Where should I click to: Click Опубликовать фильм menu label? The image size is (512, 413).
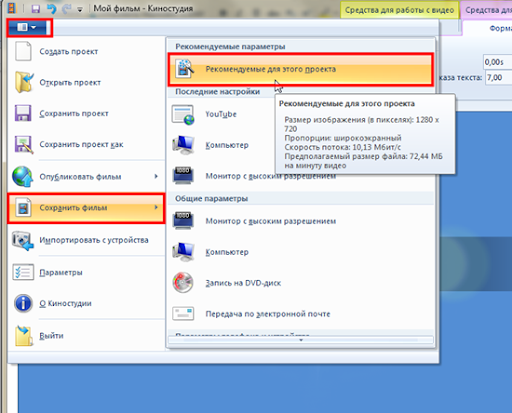coord(80,177)
